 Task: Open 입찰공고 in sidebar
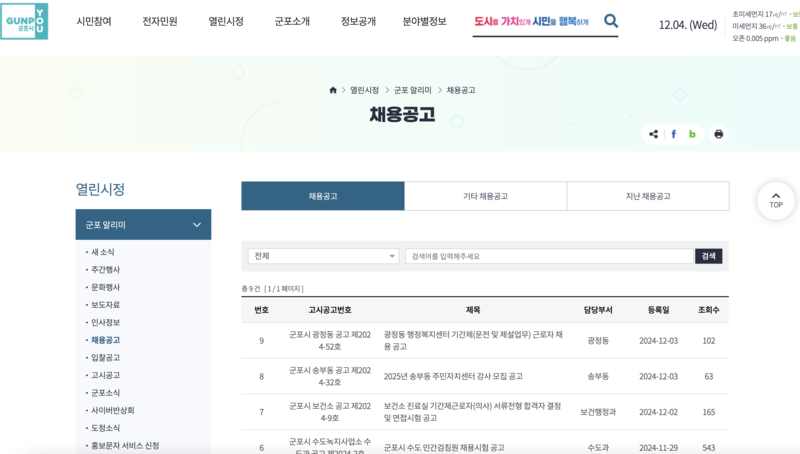point(106,358)
